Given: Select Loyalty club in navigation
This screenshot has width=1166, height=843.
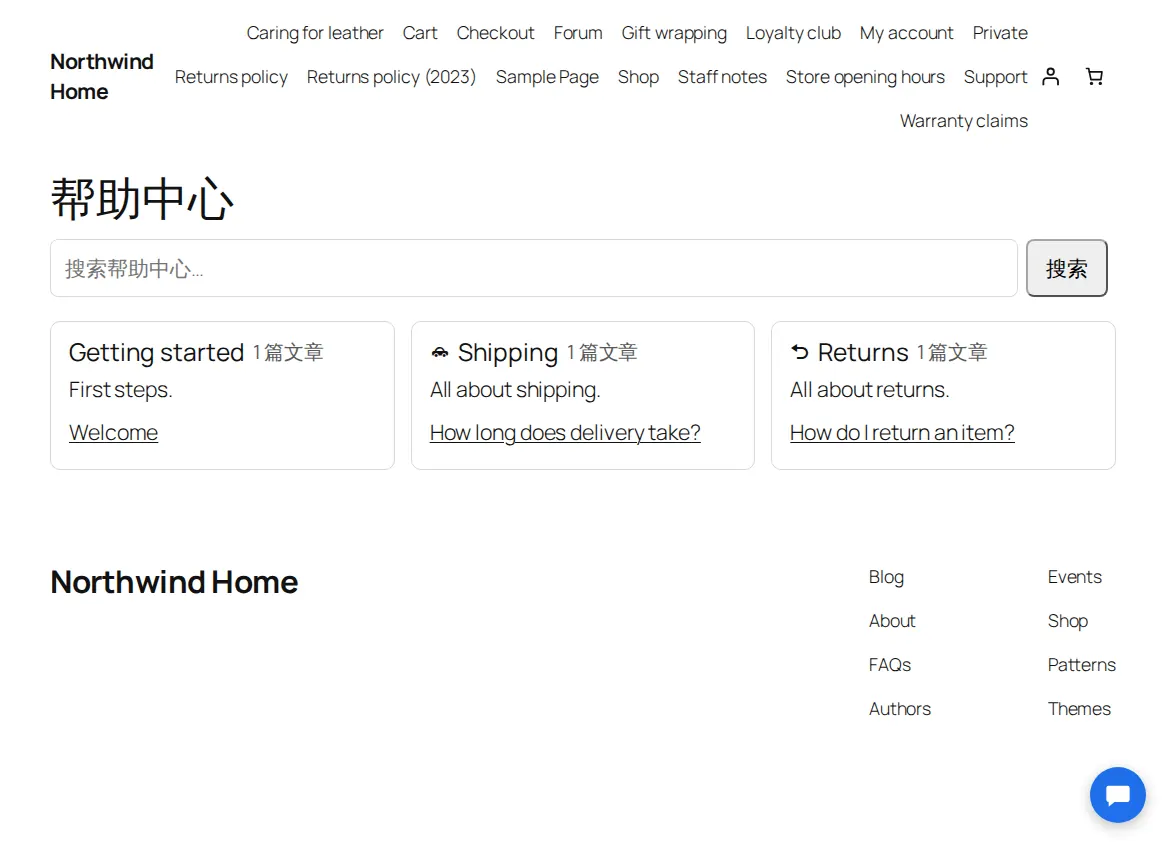Looking at the screenshot, I should tap(793, 33).
